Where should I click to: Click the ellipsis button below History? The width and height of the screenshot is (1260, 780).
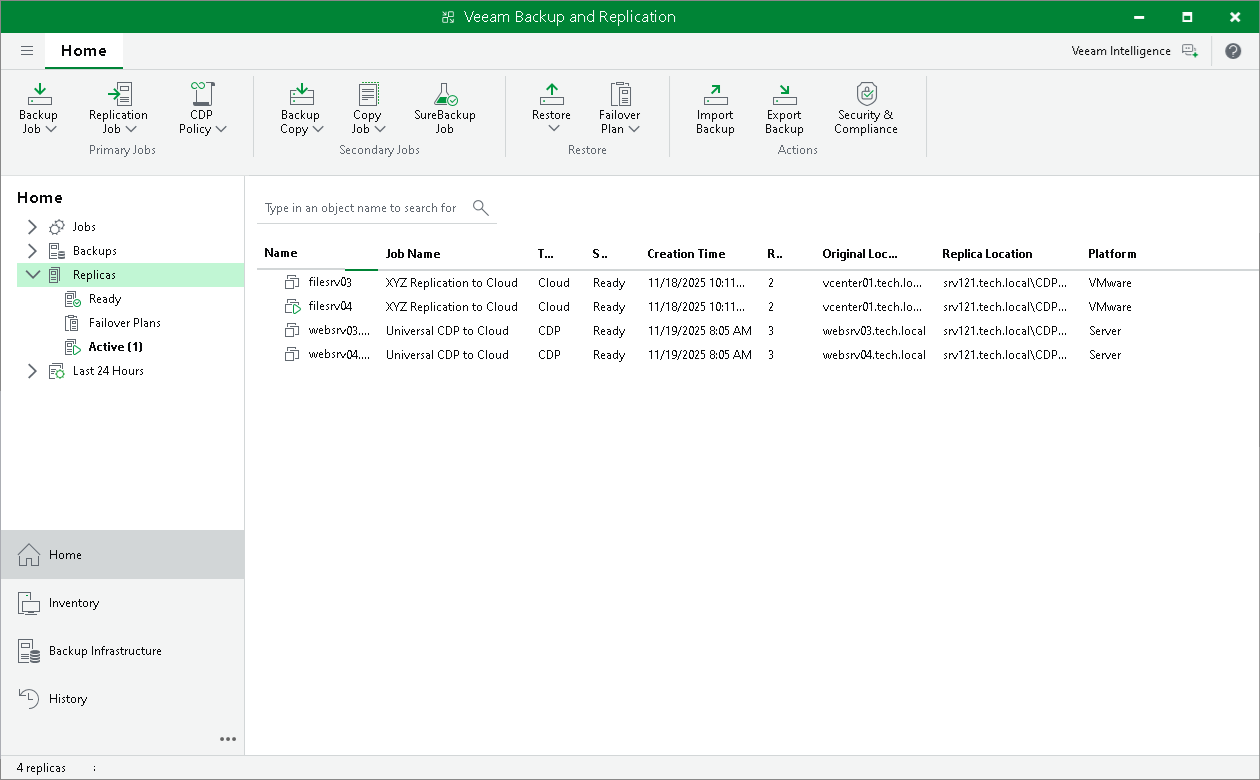228,739
